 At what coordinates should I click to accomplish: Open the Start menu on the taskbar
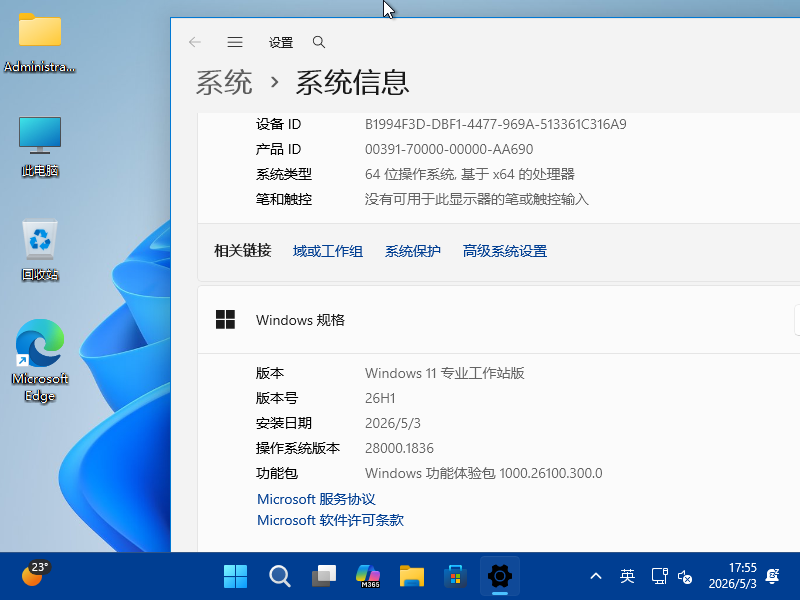[x=235, y=576]
